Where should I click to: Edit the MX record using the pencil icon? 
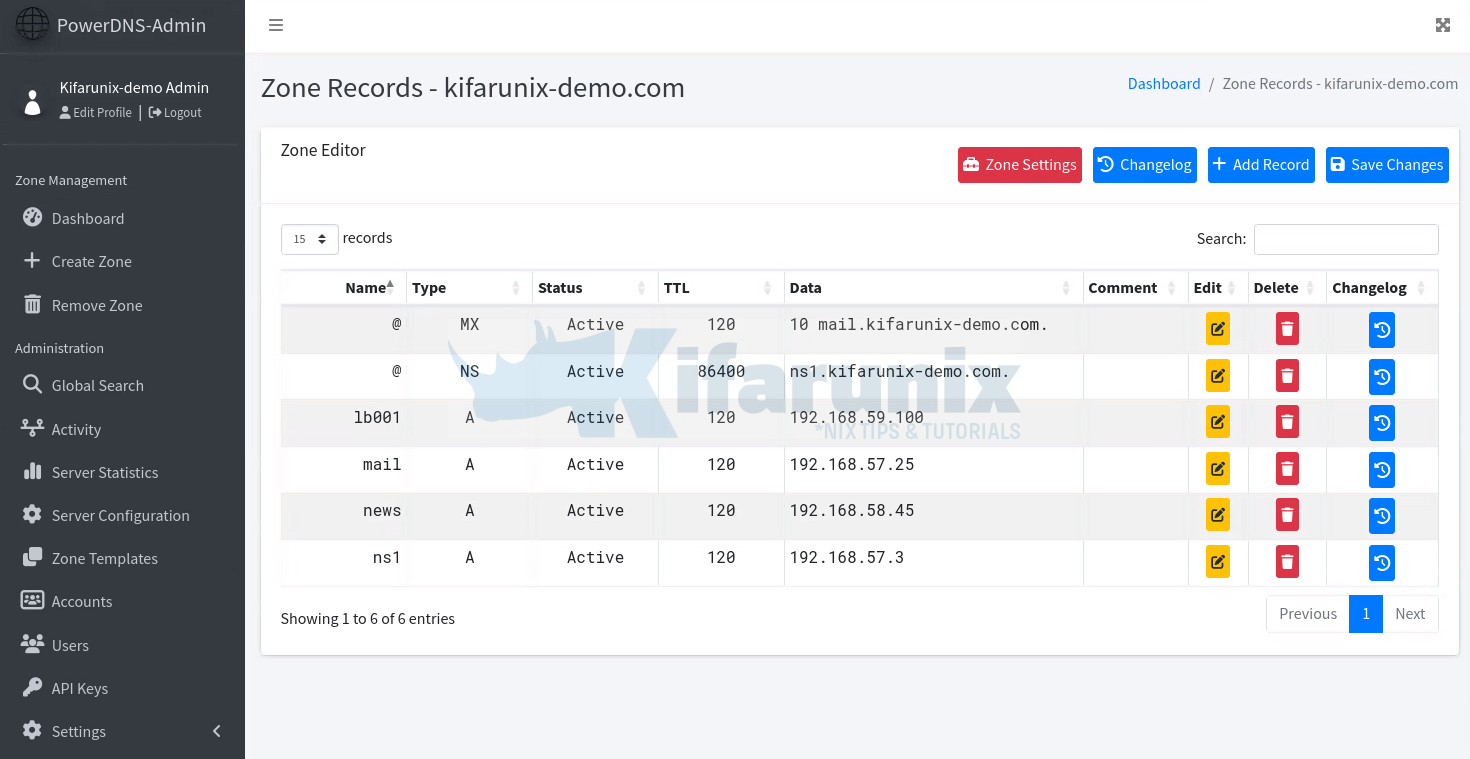pyautogui.click(x=1217, y=328)
